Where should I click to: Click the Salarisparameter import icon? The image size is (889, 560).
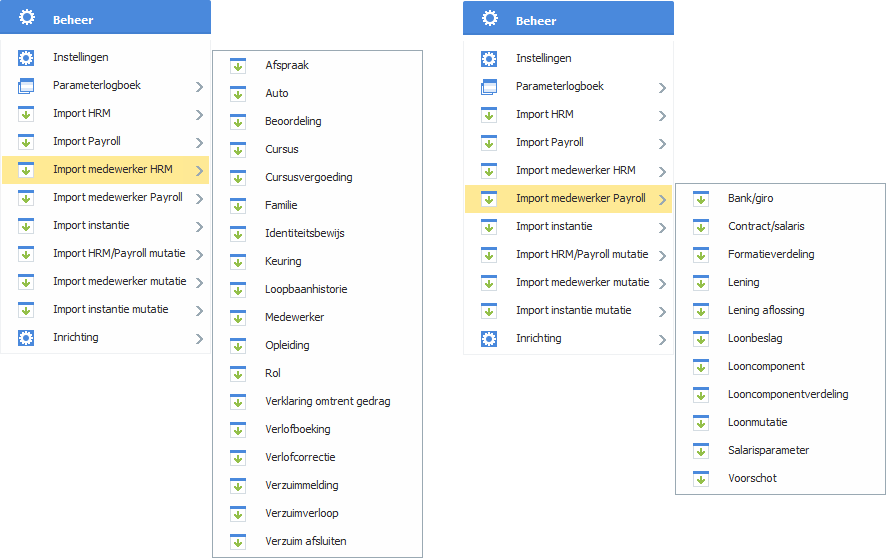(x=701, y=451)
